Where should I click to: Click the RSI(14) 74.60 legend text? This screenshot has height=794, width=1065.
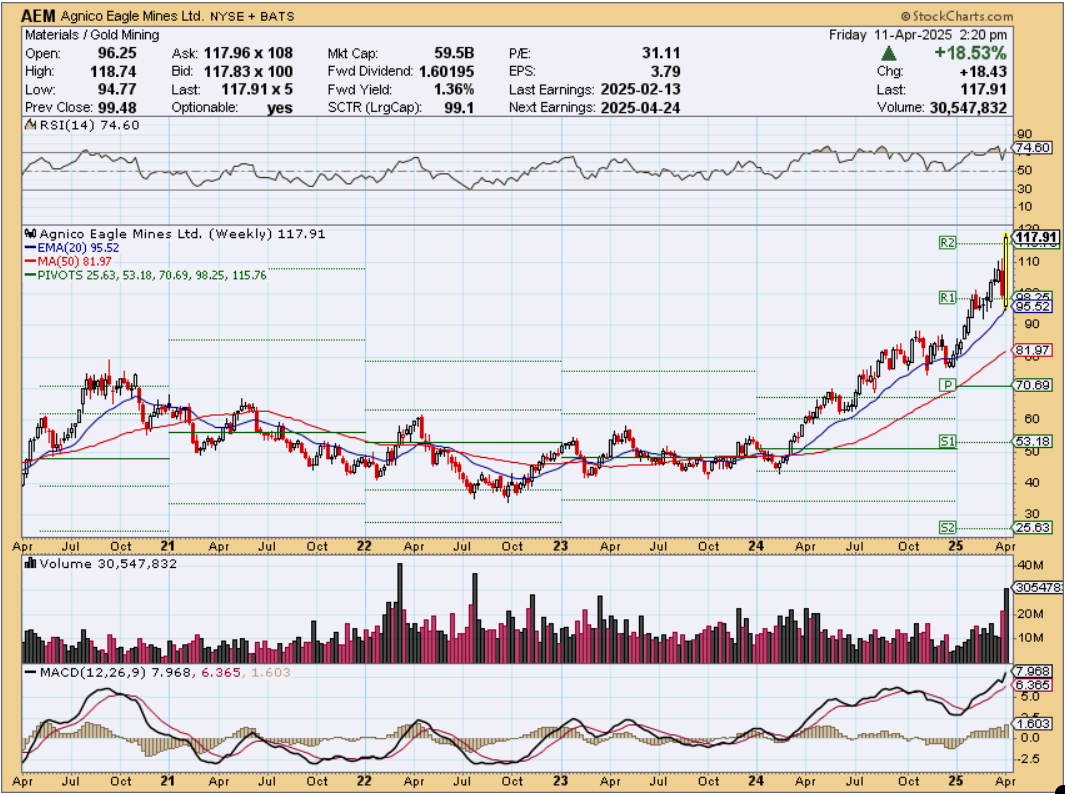[89, 125]
